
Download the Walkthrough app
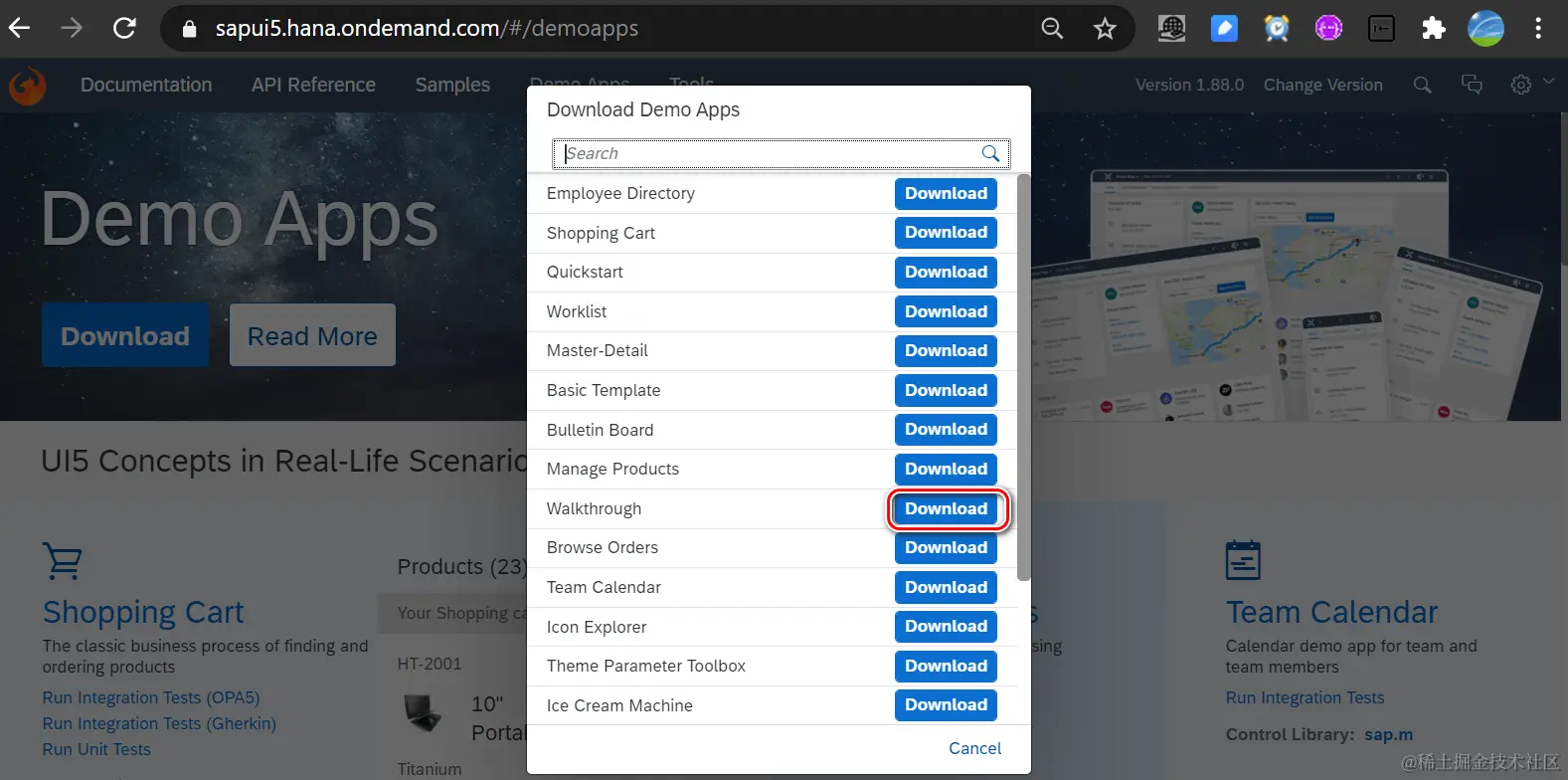pyautogui.click(x=946, y=508)
